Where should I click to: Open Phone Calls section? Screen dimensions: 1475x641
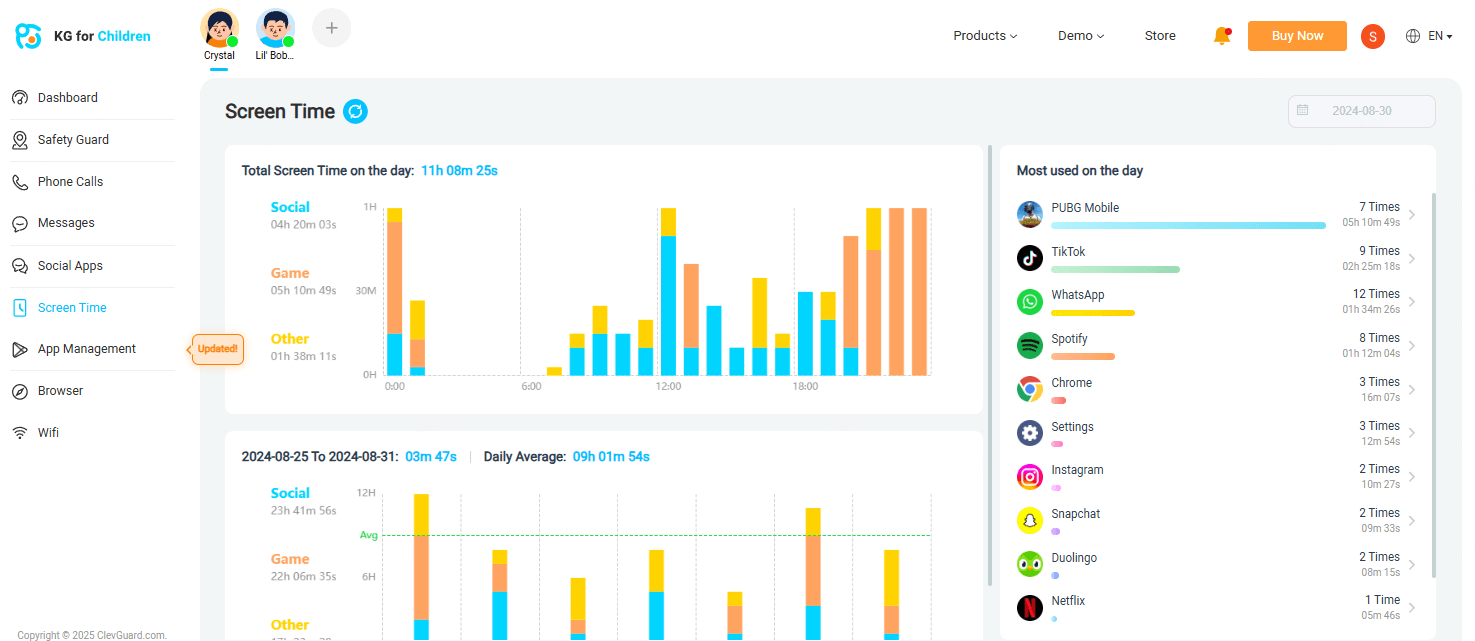(x=70, y=182)
